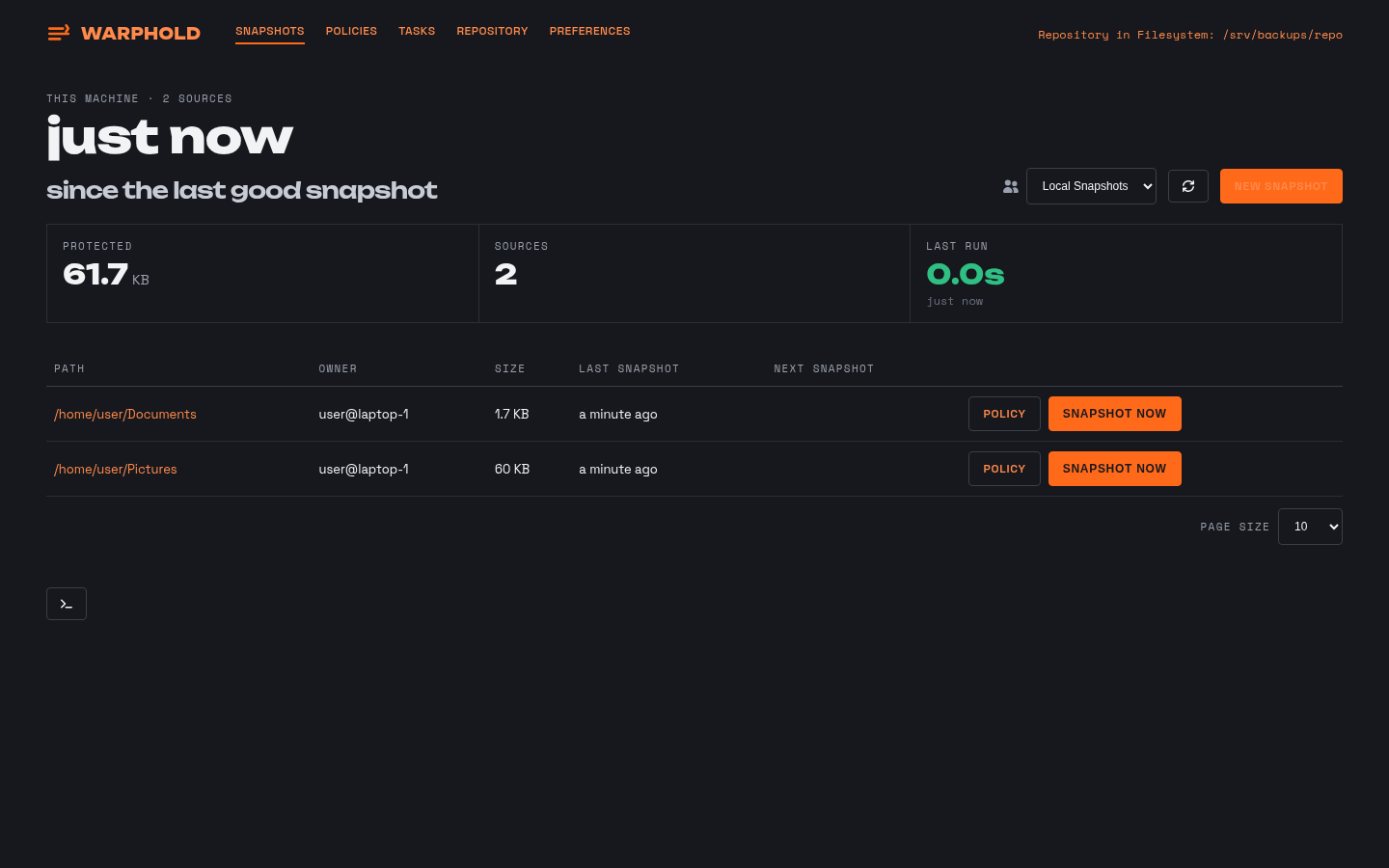This screenshot has width=1389, height=868.
Task: Expand the Page Size dropdown
Action: pyautogui.click(x=1310, y=527)
